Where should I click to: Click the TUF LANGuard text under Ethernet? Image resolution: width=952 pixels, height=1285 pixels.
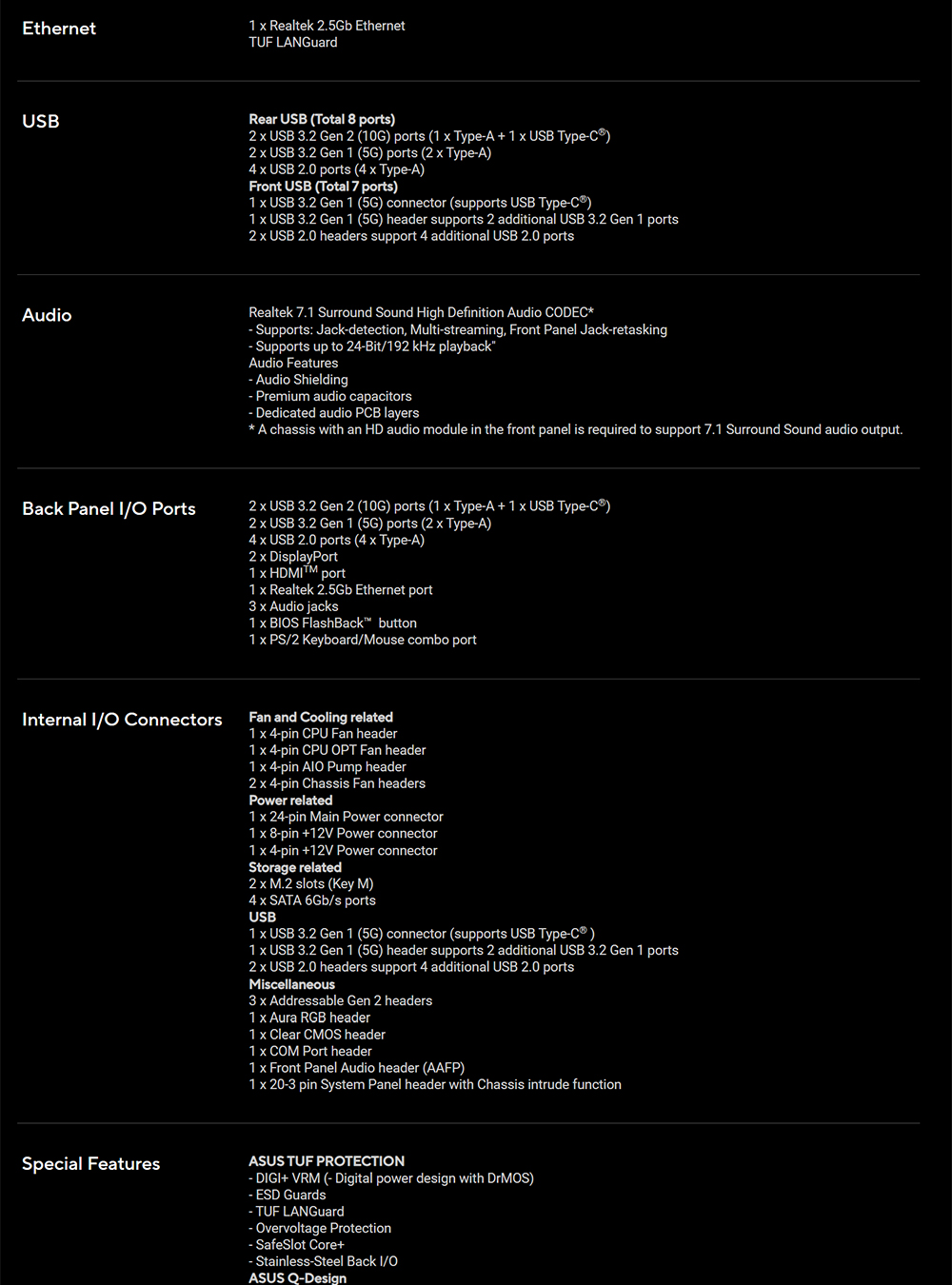[293, 43]
